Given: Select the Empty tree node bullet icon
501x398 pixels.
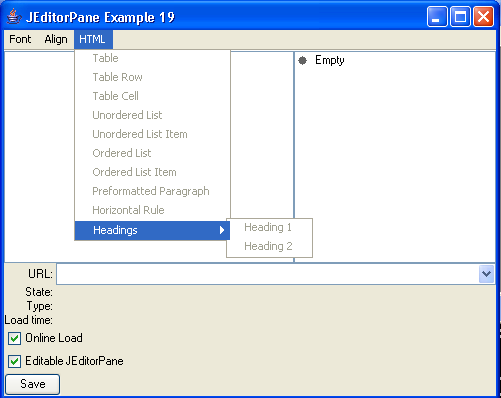Looking at the screenshot, I should [x=302, y=60].
